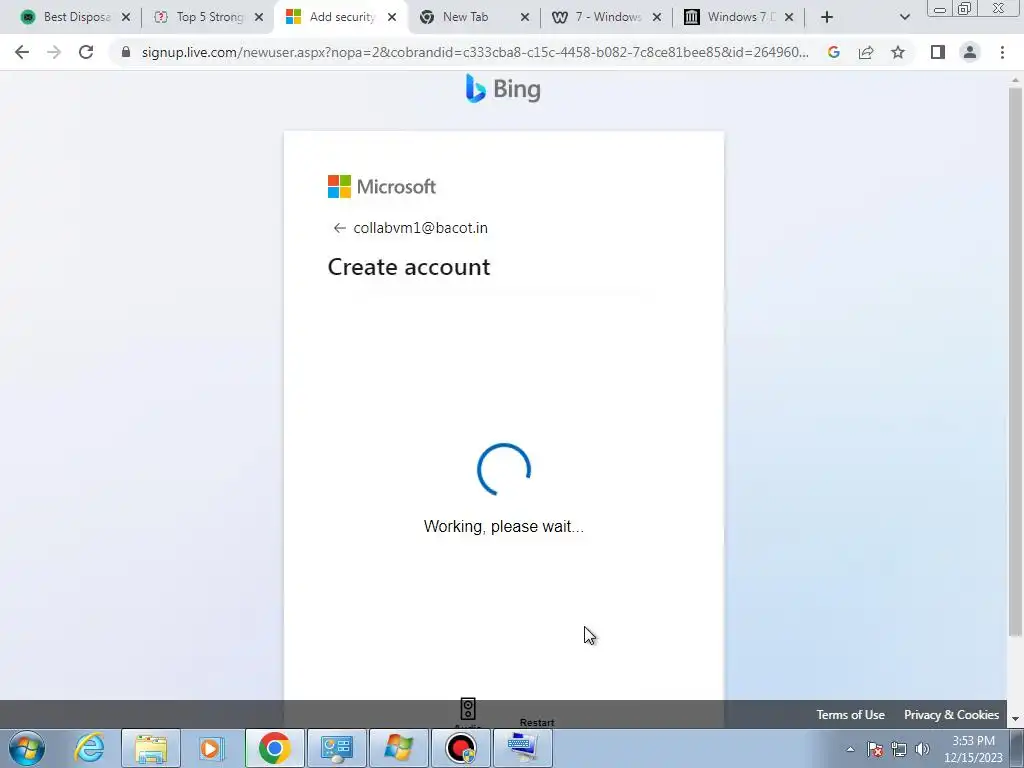Click the taskbar clock showing 3:53 PM
The width and height of the screenshot is (1024, 768).
coord(973,749)
